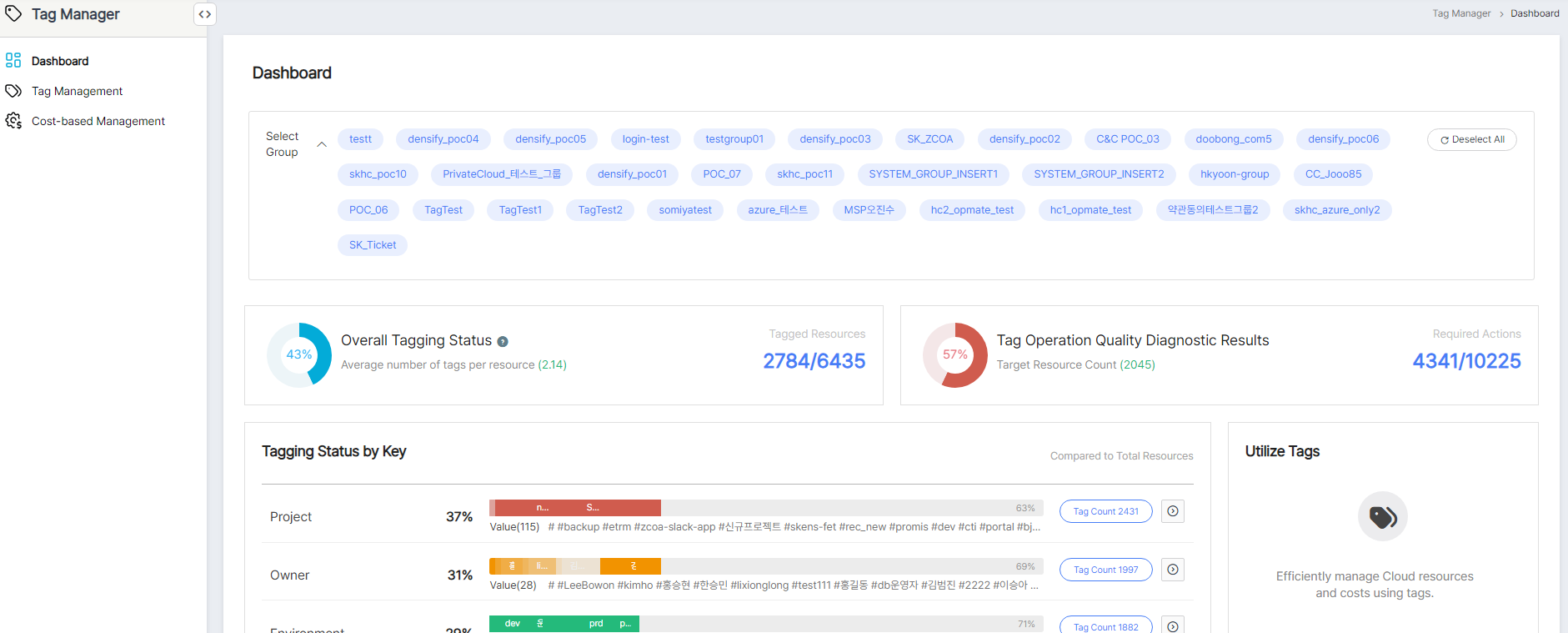Click the Overall Tagging Status help icon

(503, 341)
